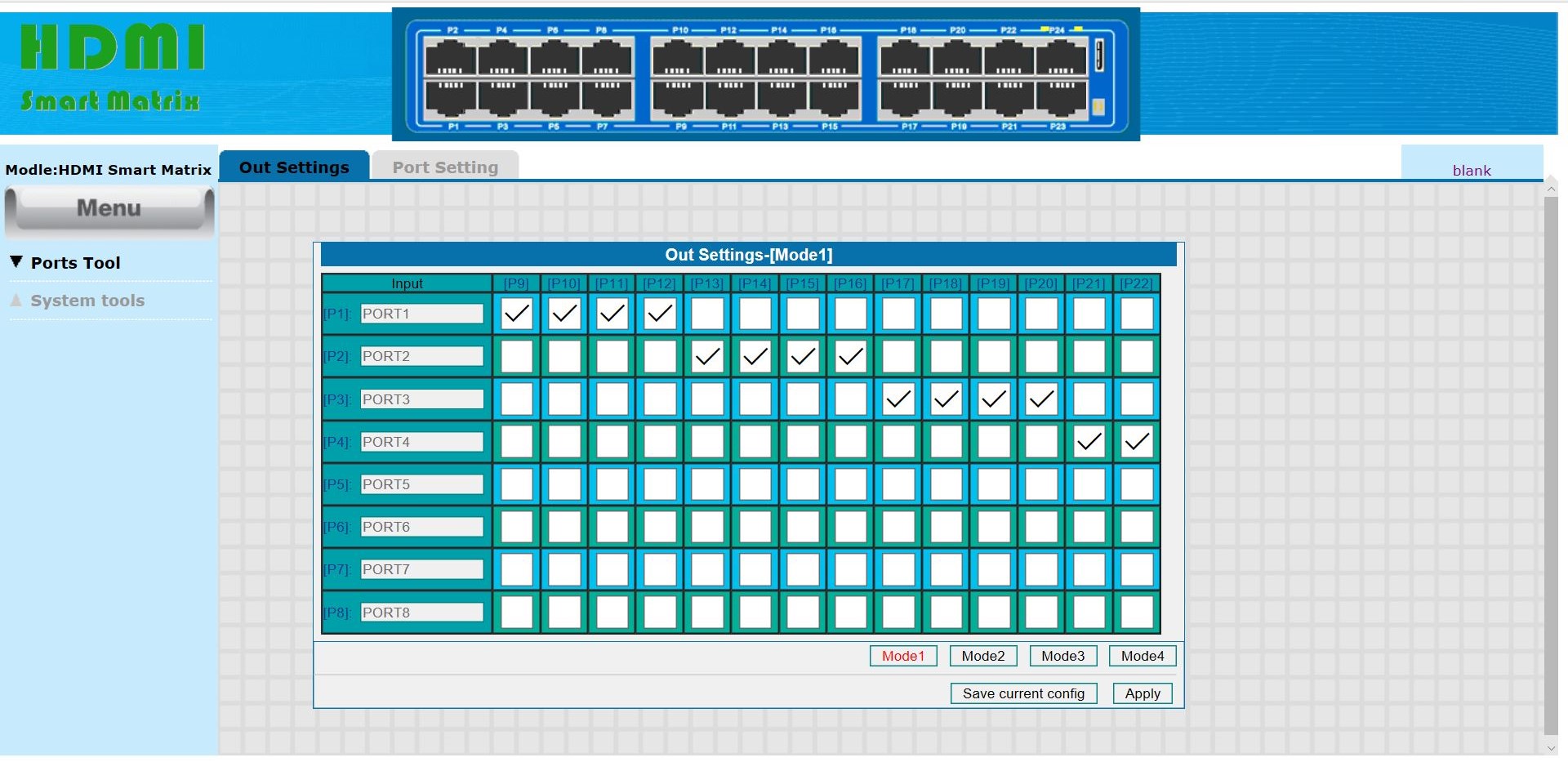Viewport: 1568px width, 762px height.
Task: Click the P21 port jack in diagram
Action: [x=1009, y=97]
